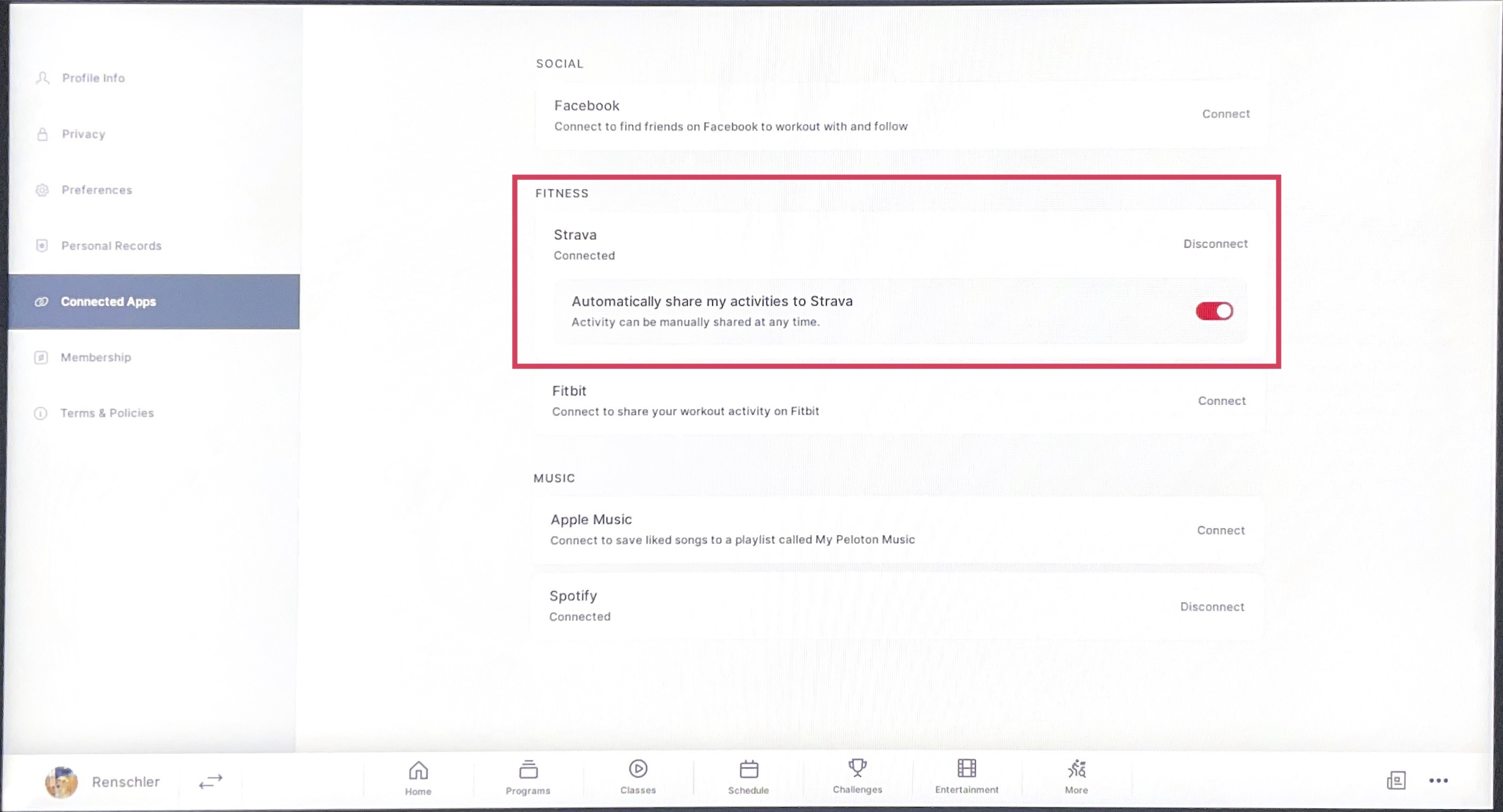Turn off auto-share to Strava toggle
The image size is (1503, 812).
click(1214, 311)
